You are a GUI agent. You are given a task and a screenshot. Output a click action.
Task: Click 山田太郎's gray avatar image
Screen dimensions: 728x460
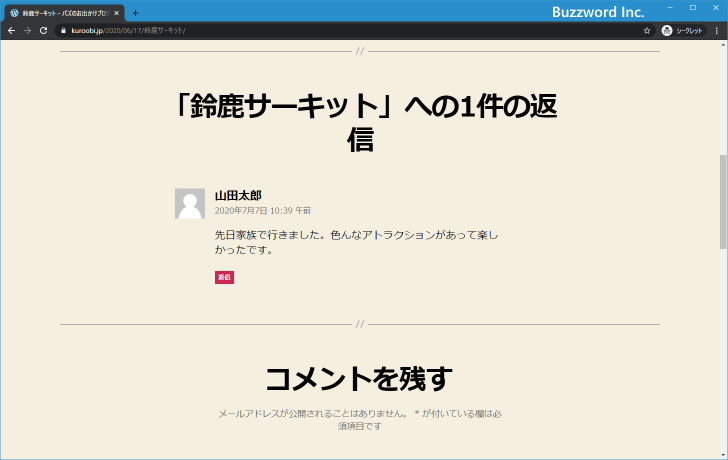click(x=190, y=203)
